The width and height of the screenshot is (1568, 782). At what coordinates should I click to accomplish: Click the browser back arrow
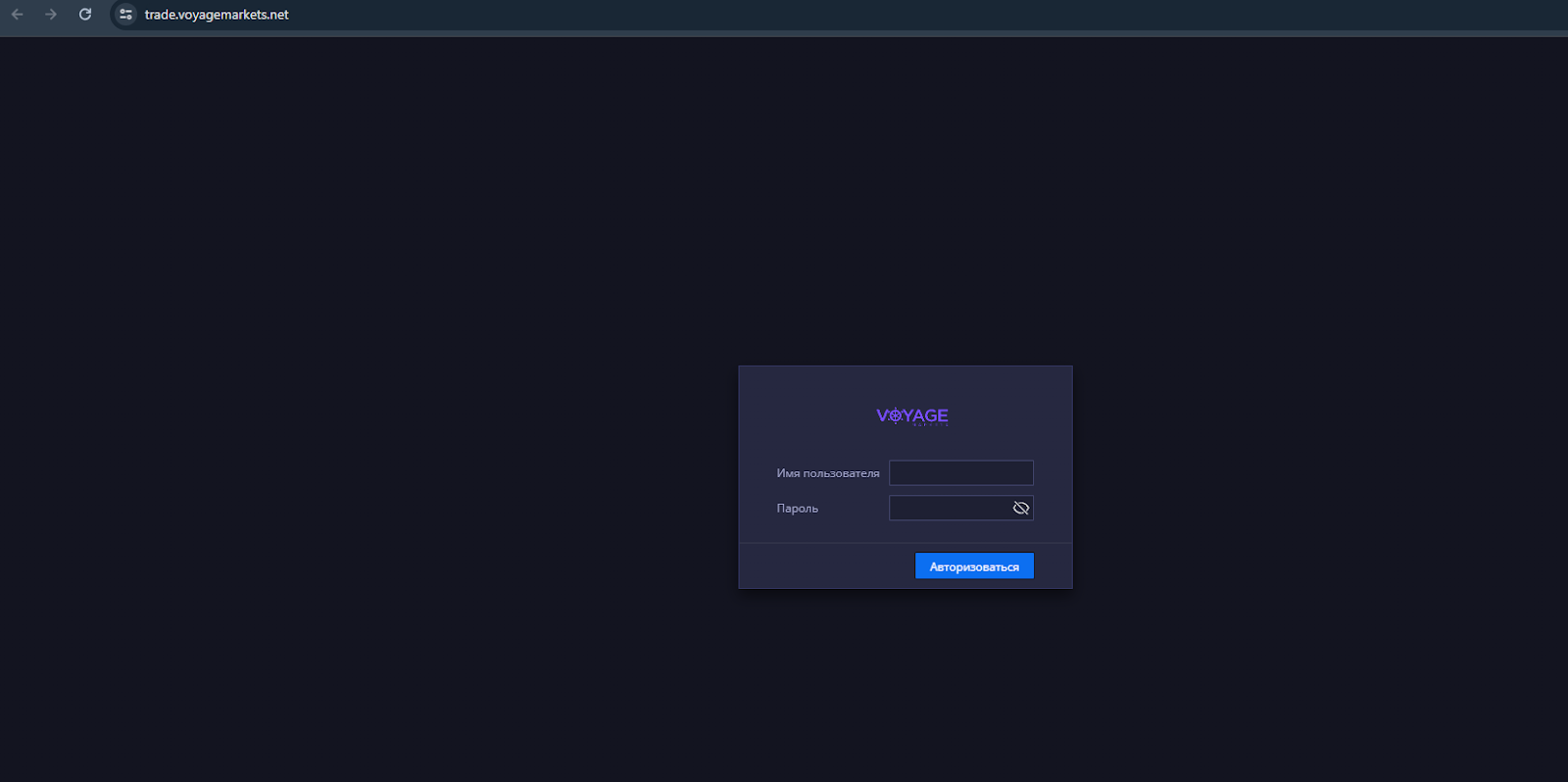tap(18, 15)
